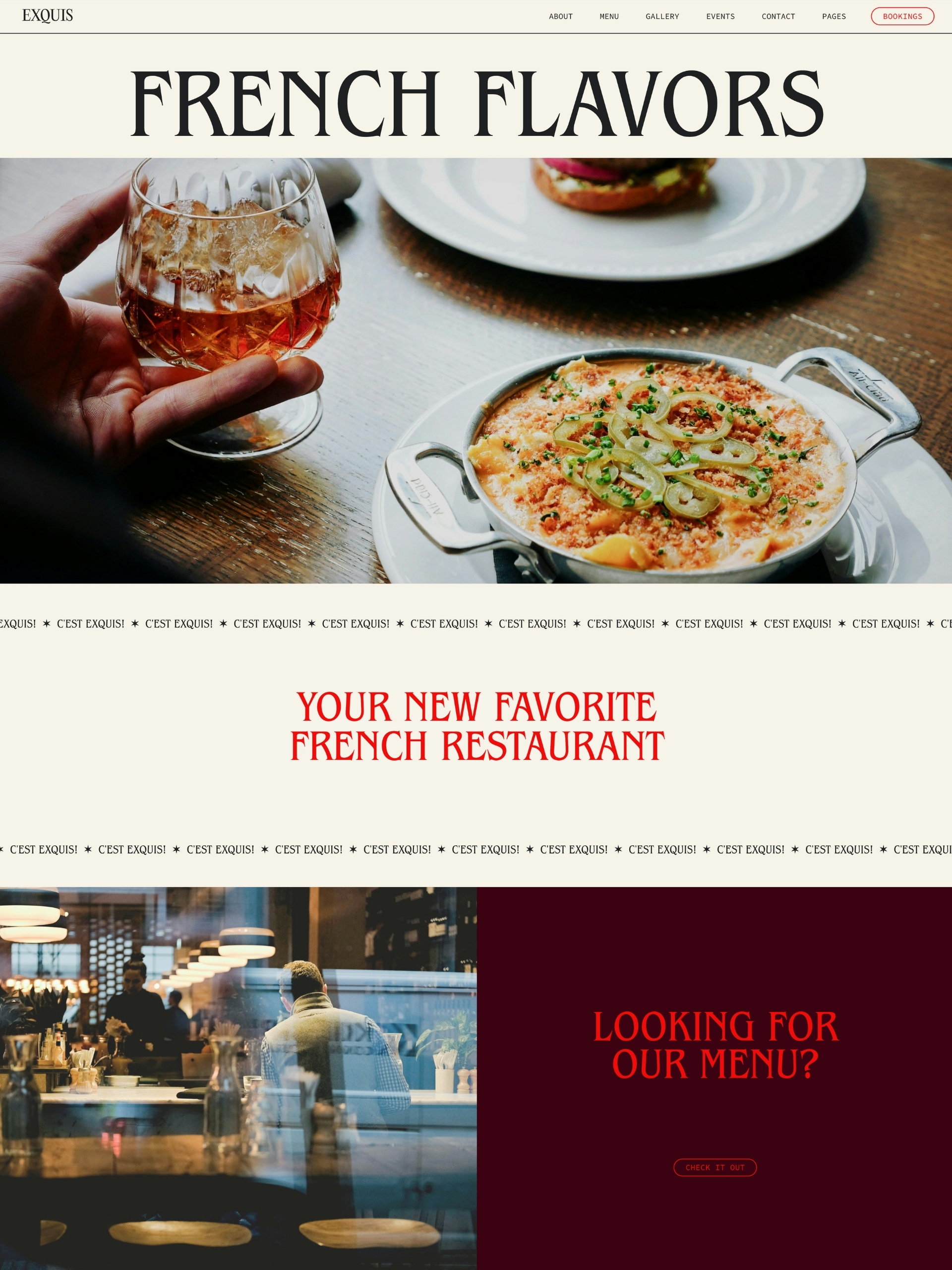
Task: Click the GALLERY navigation item
Action: pyautogui.click(x=662, y=16)
